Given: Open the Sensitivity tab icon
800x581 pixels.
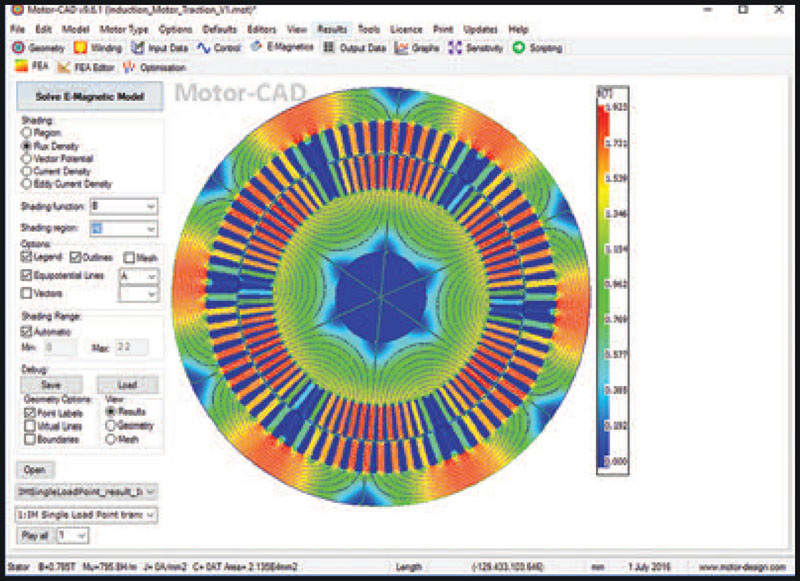Looking at the screenshot, I should tap(454, 48).
